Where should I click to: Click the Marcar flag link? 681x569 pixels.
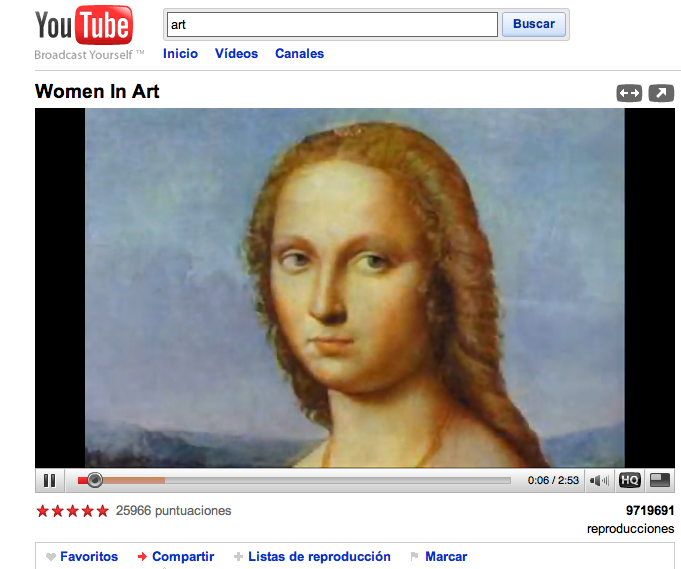coord(446,556)
